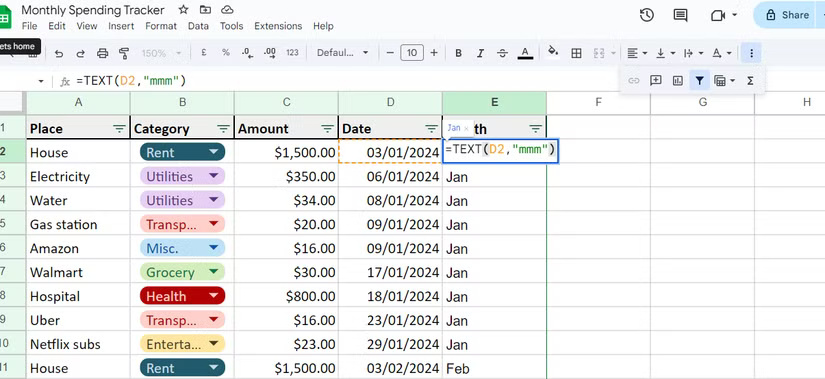Open version history clock icon
This screenshot has width=825, height=379.
coord(647,15)
